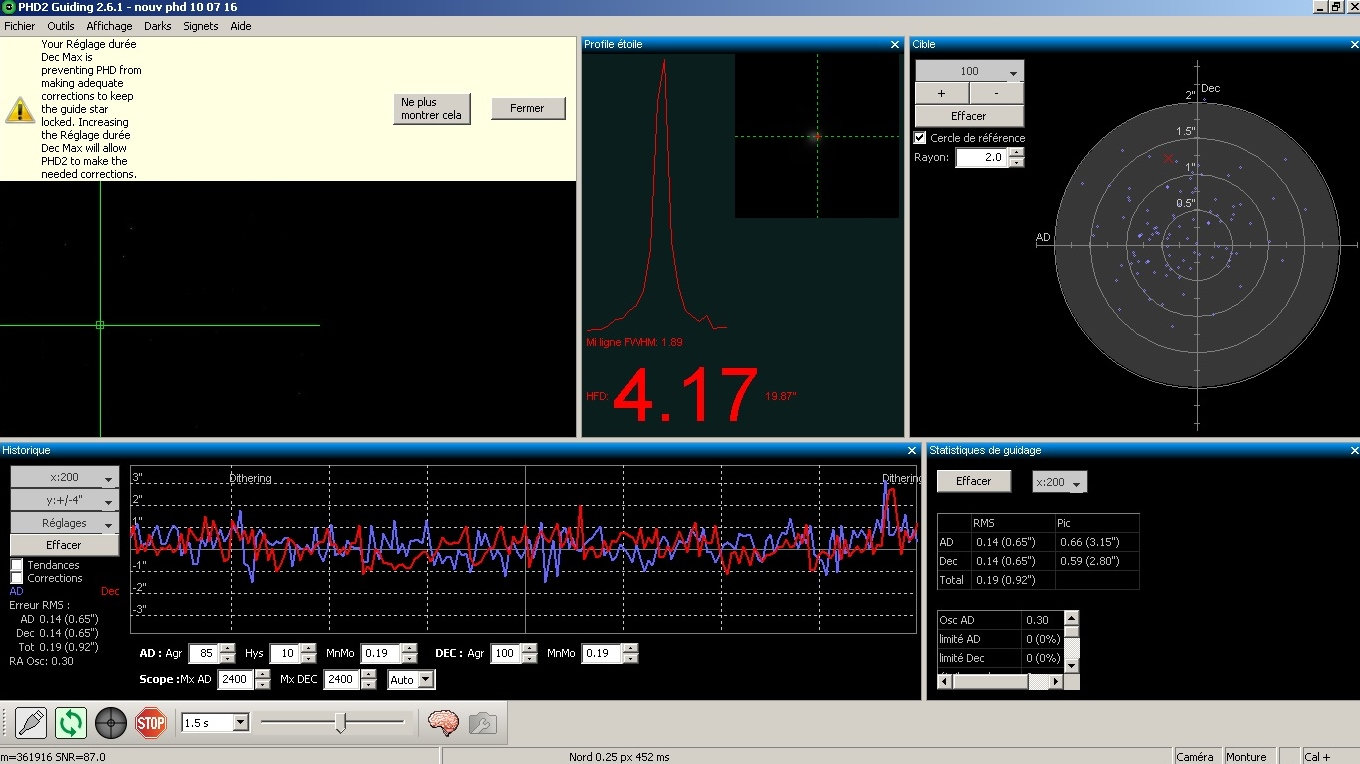Uncheck Cercle de référence checkbox
Viewport: 1360px width, 764px height.
pos(921,138)
